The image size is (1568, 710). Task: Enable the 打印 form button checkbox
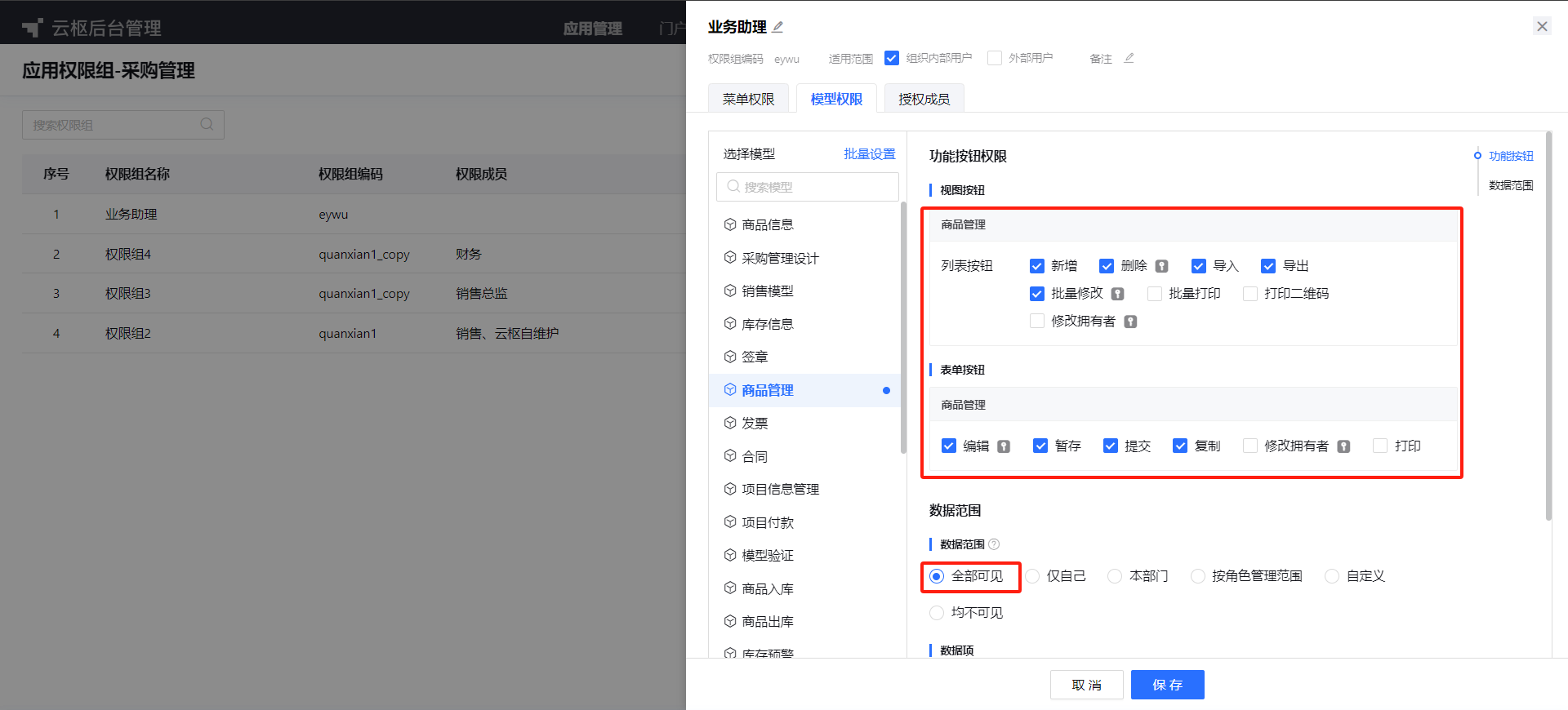tap(1380, 446)
